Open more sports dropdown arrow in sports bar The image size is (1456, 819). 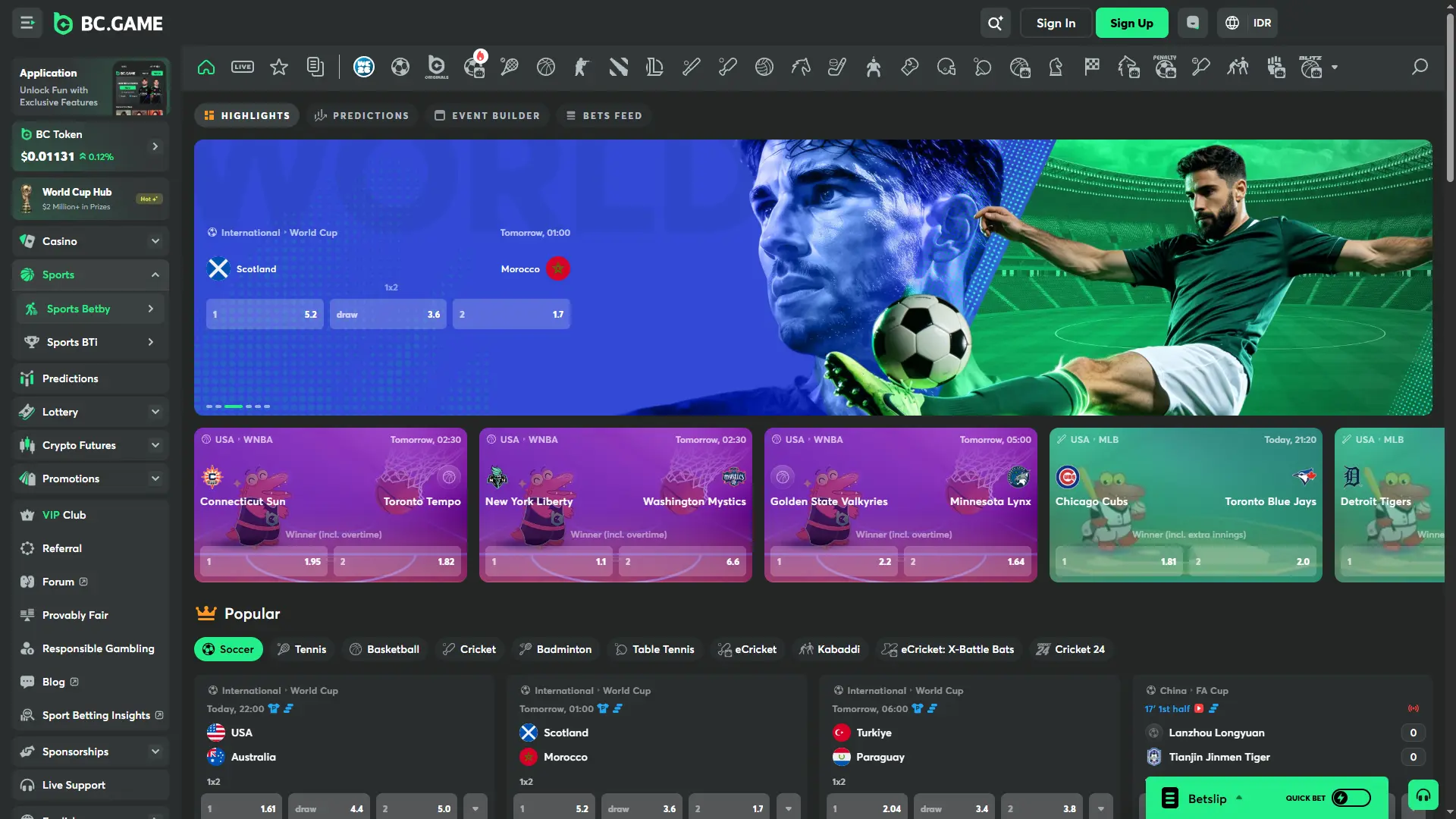[x=1335, y=67]
